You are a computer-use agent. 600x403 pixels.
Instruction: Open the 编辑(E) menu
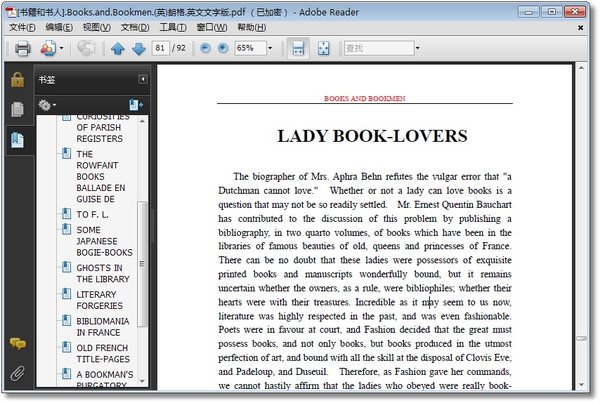click(x=59, y=27)
